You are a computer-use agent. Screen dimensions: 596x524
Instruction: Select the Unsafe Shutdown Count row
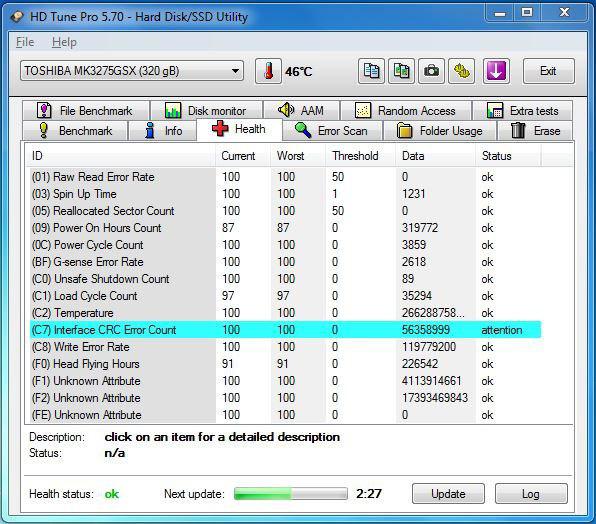point(285,279)
